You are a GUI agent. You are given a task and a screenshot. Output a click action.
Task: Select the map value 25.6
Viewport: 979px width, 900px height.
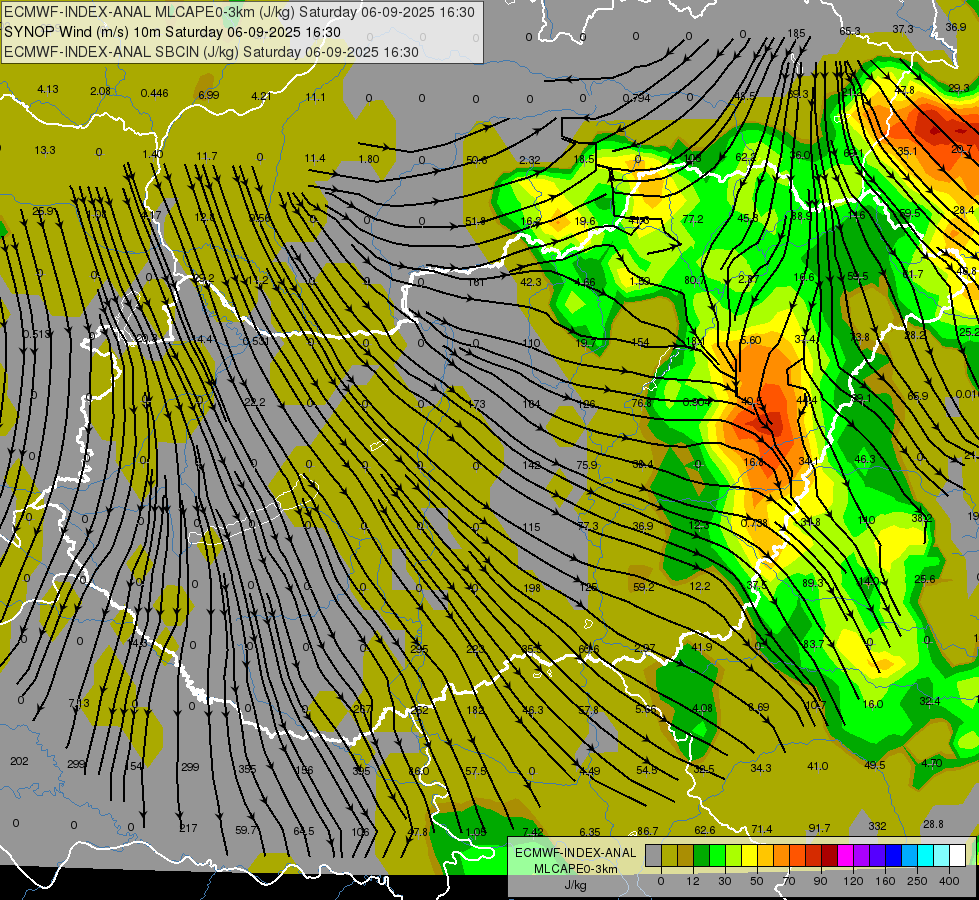pos(925,580)
